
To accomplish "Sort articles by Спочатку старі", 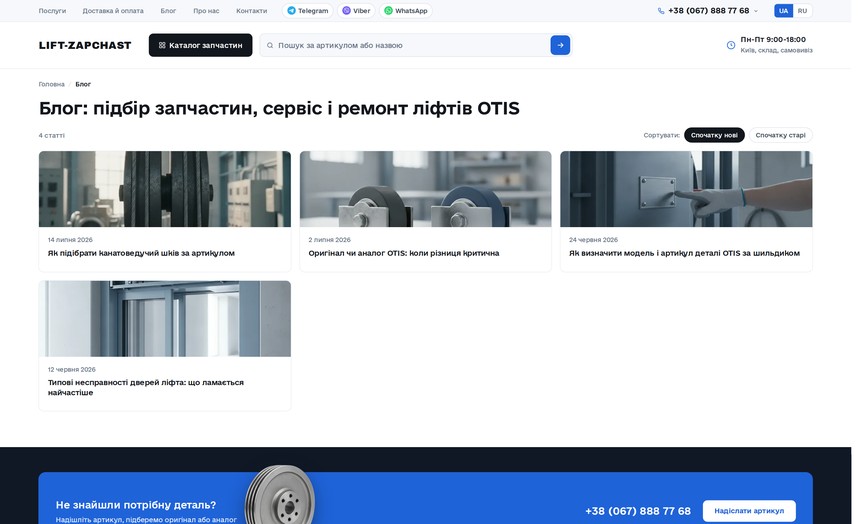I will coord(780,135).
